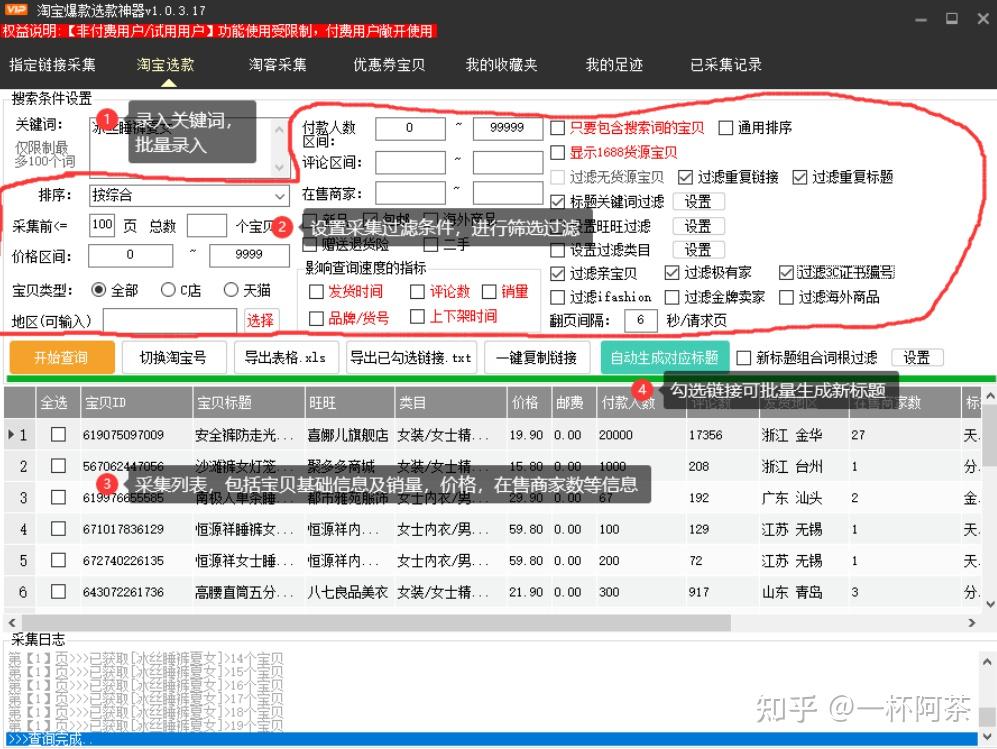997x749 pixels.
Task: Tick the 品牌/货号 checkbox
Action: tap(316, 319)
